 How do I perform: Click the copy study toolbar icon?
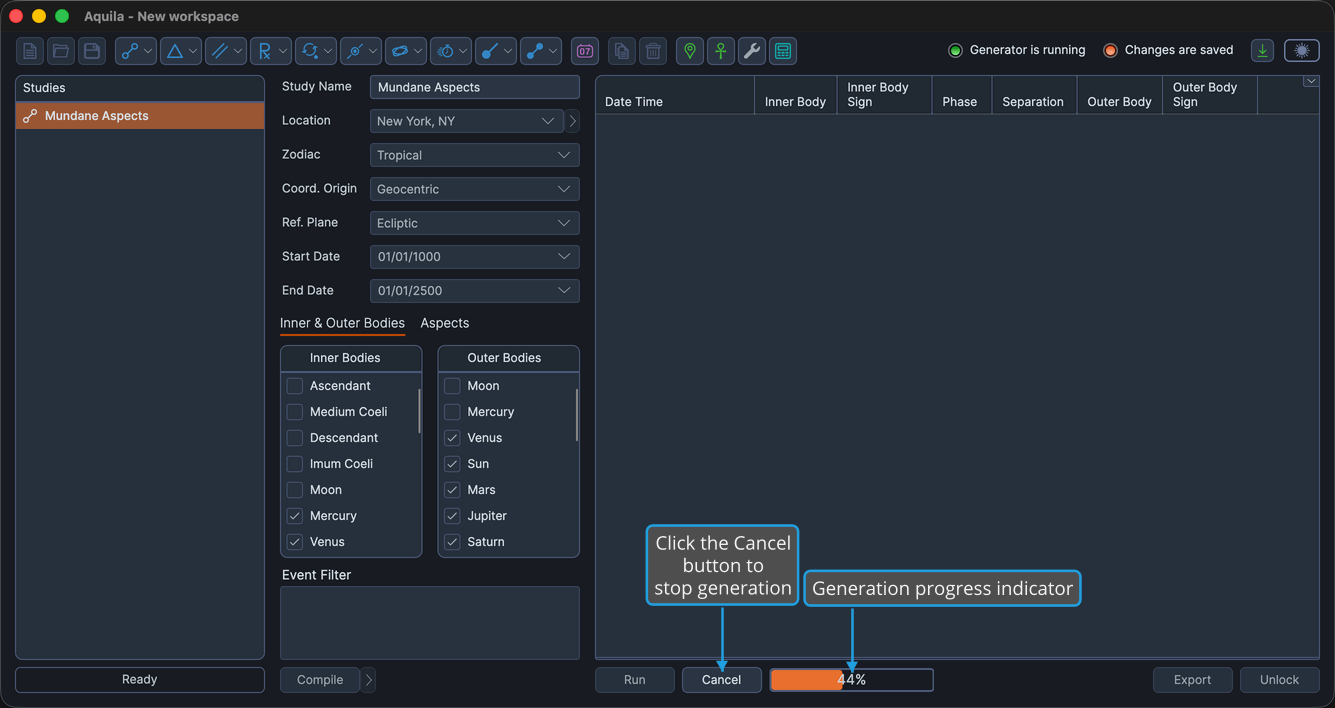pos(622,51)
